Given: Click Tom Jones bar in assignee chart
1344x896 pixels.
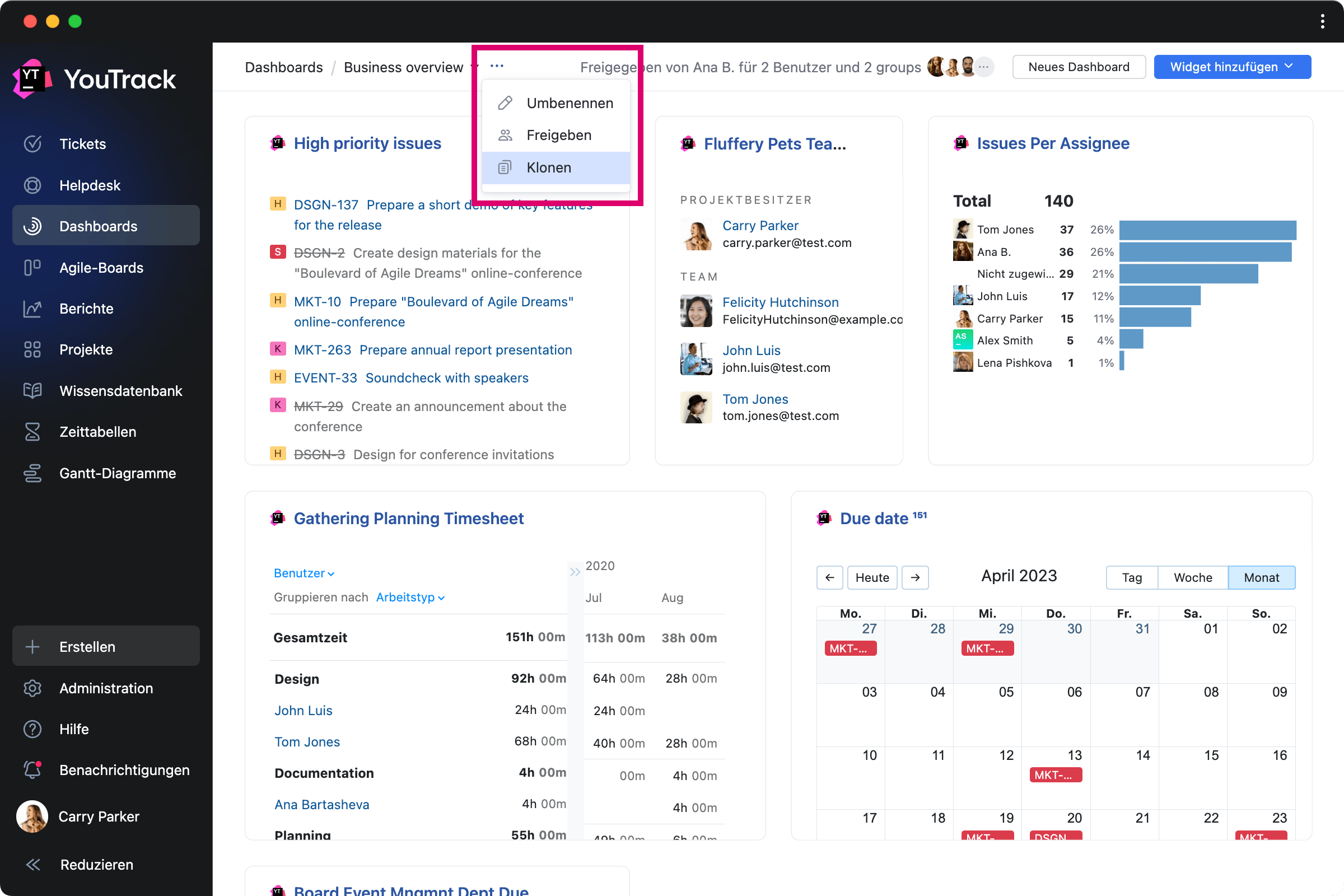Looking at the screenshot, I should coord(1207,230).
